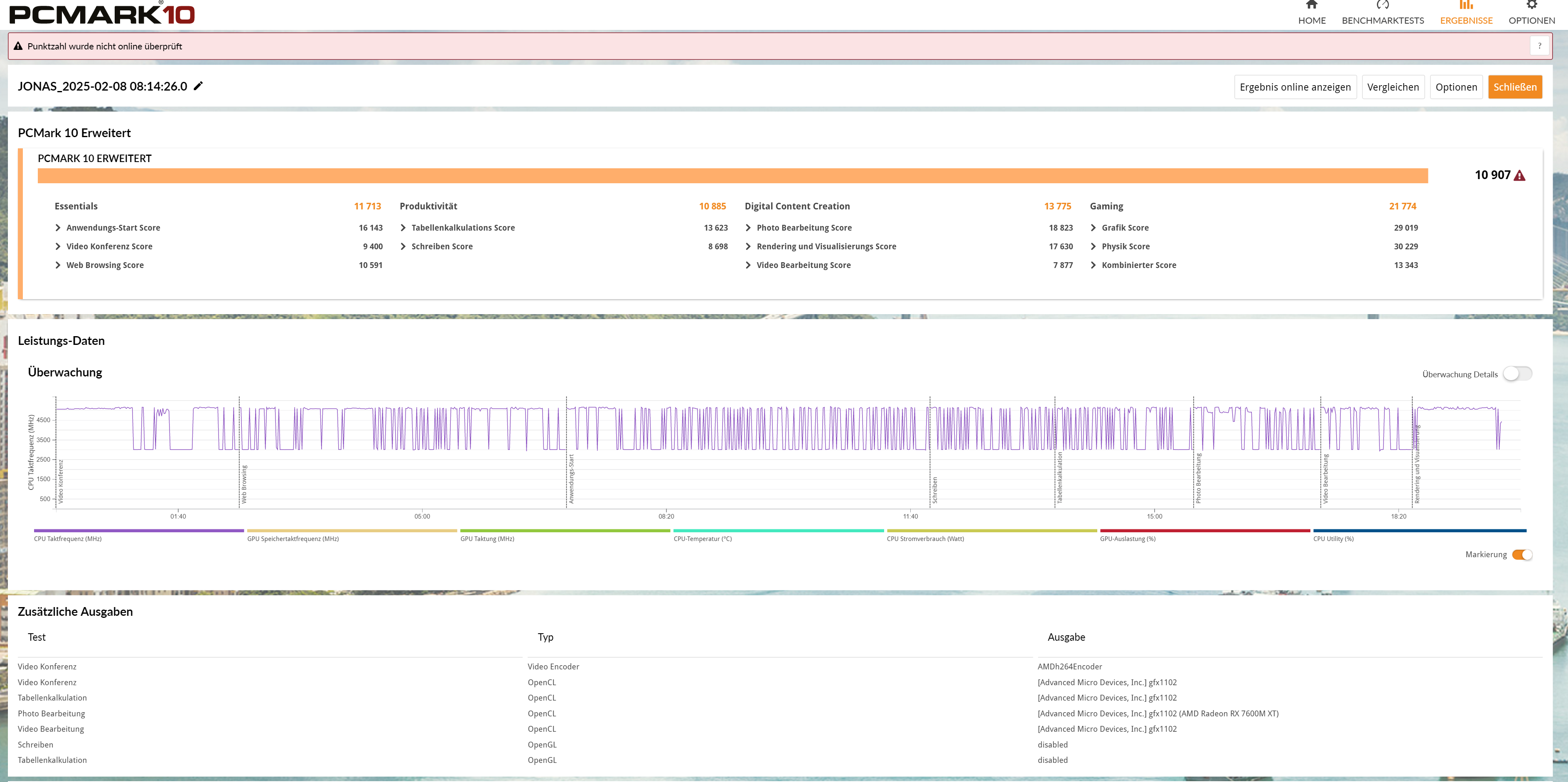Open Benchmarktests gauge icon
The image size is (1568, 782).
coord(1382,5)
